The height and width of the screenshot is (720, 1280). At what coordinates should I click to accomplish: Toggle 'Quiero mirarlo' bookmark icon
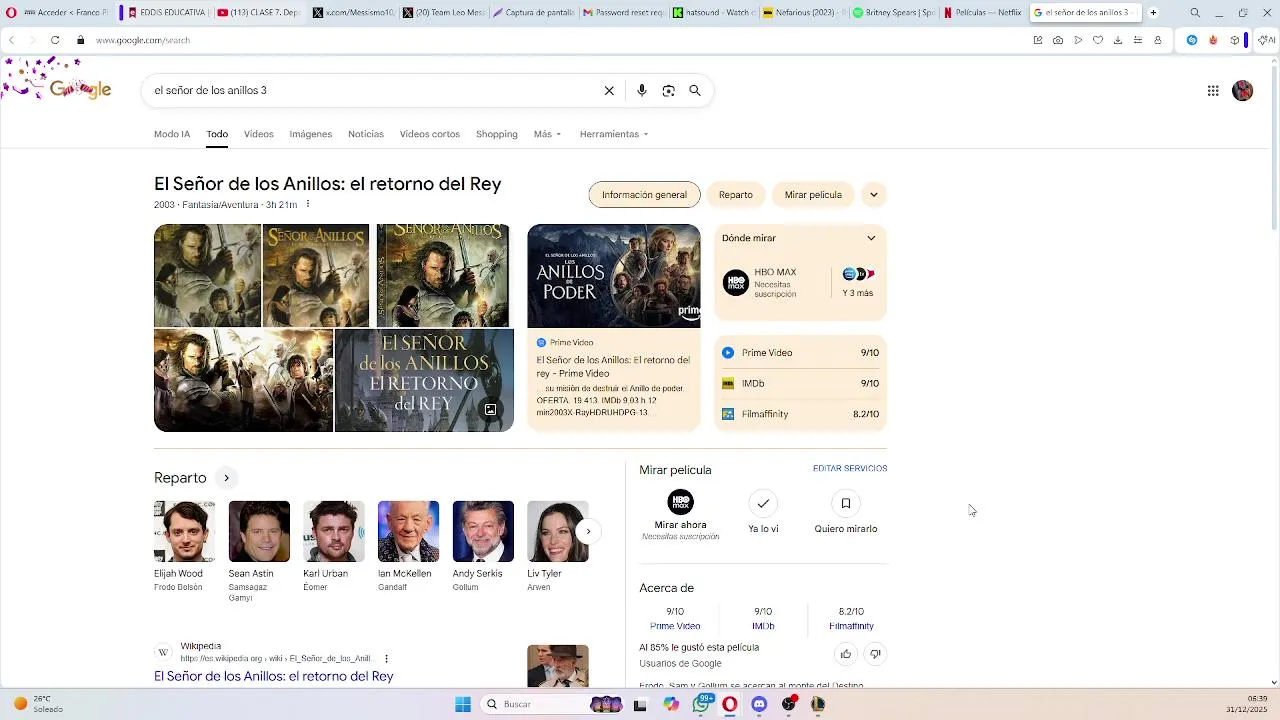(846, 503)
